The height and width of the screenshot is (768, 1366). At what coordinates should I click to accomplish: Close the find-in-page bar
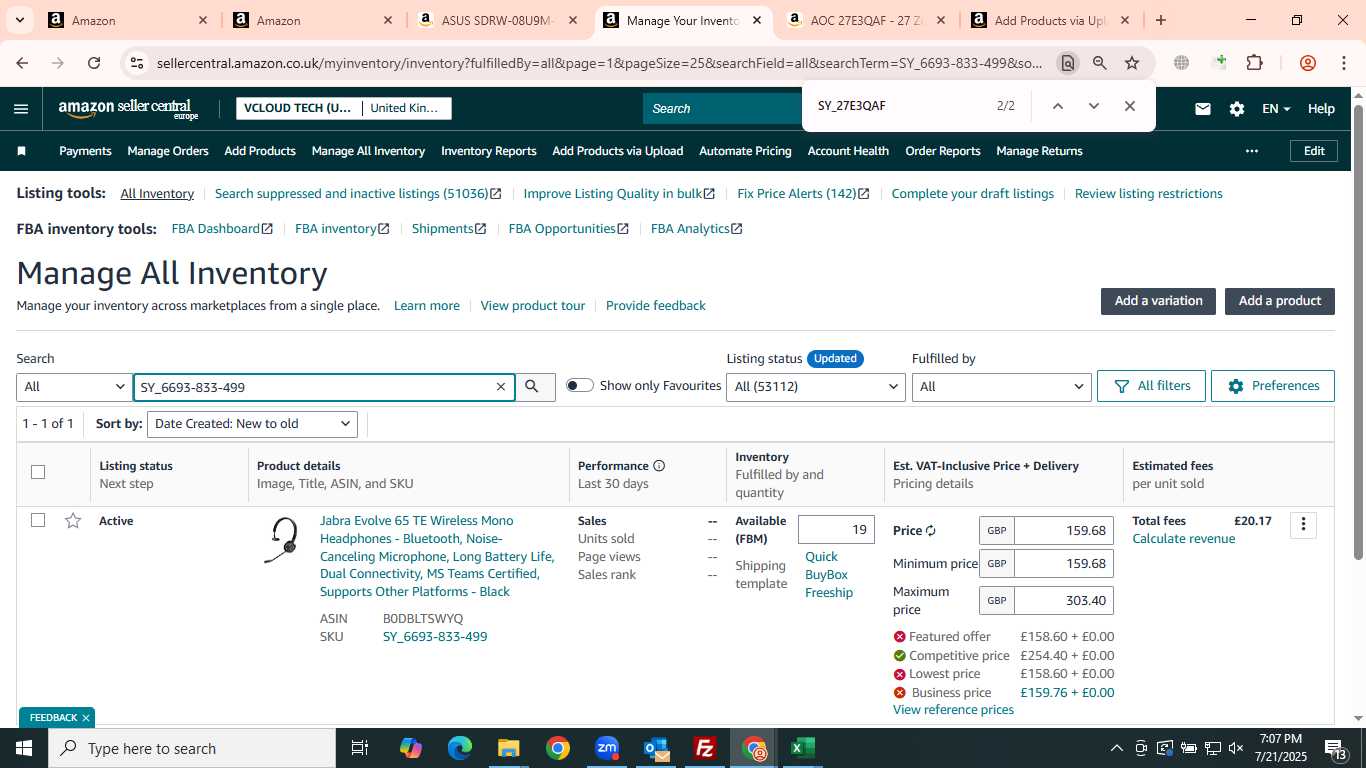point(1129,106)
